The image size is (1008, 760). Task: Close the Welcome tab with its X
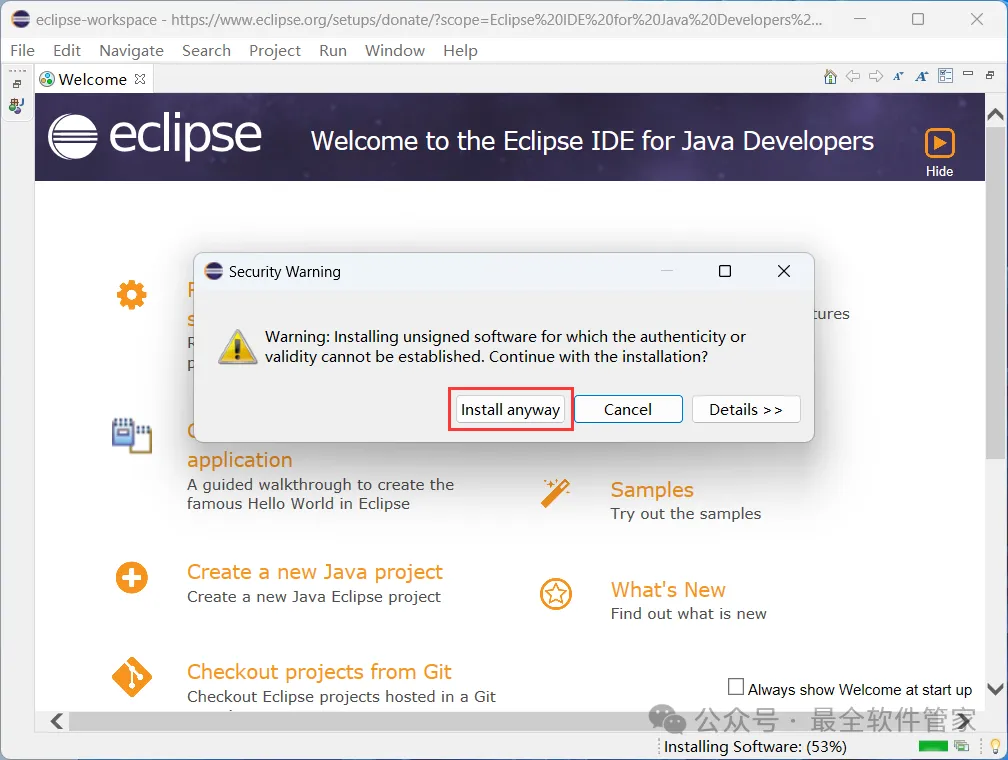click(140, 78)
